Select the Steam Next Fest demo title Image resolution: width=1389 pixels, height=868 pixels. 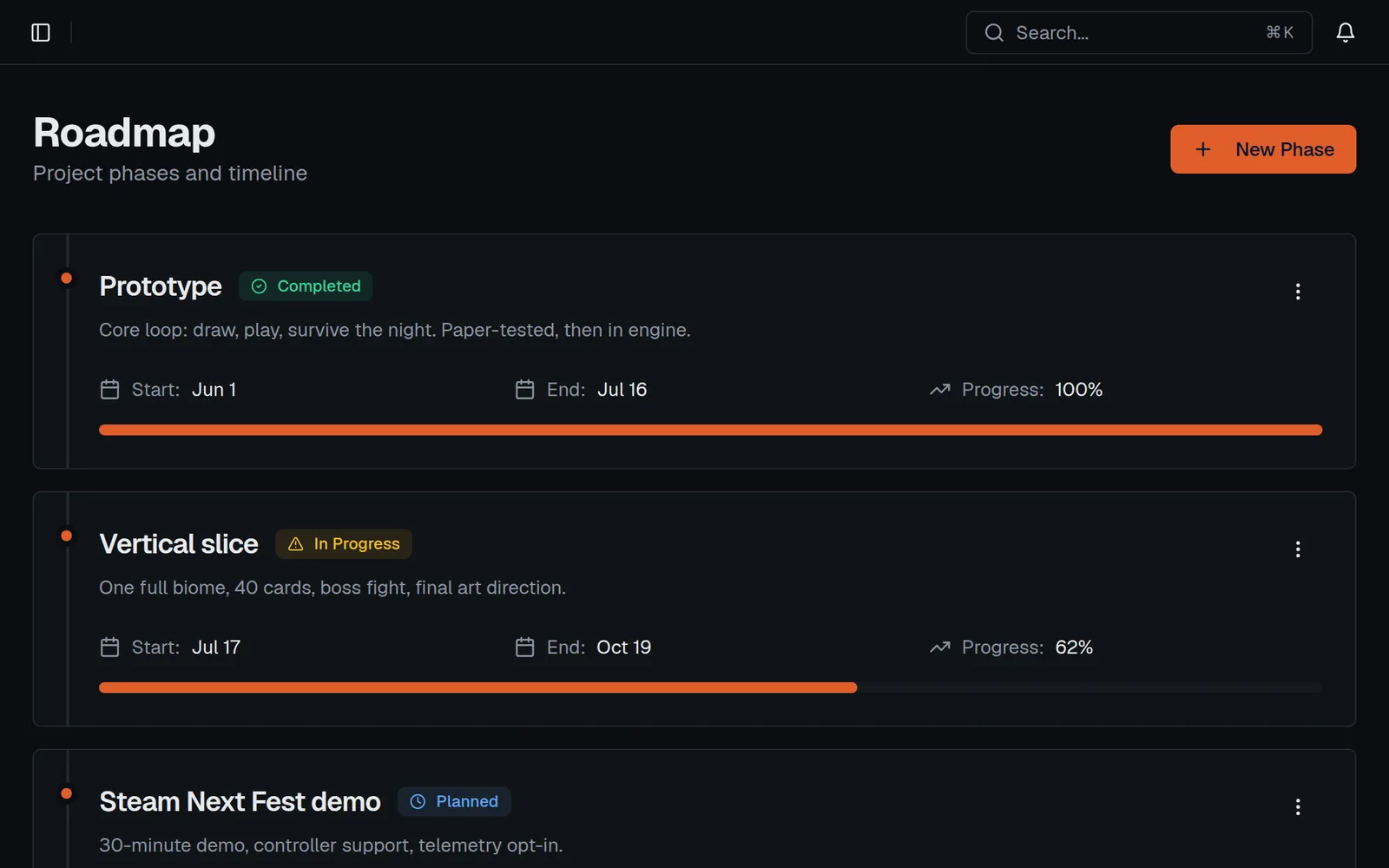pos(240,802)
